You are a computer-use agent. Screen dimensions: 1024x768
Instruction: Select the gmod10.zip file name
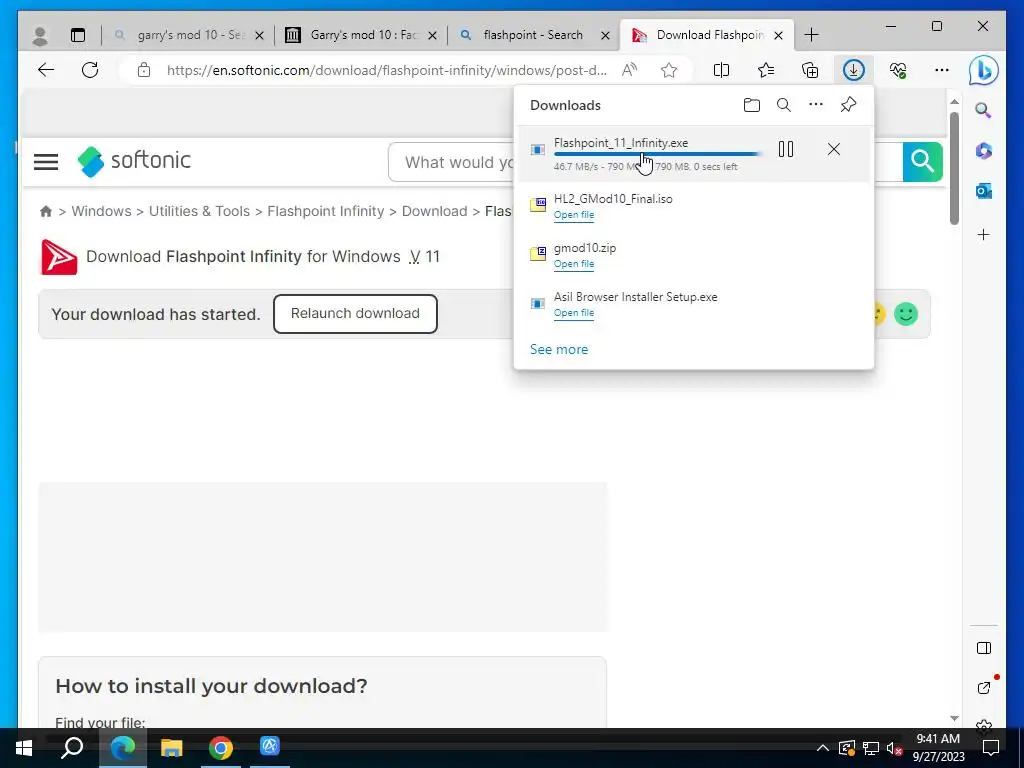pyautogui.click(x=585, y=248)
